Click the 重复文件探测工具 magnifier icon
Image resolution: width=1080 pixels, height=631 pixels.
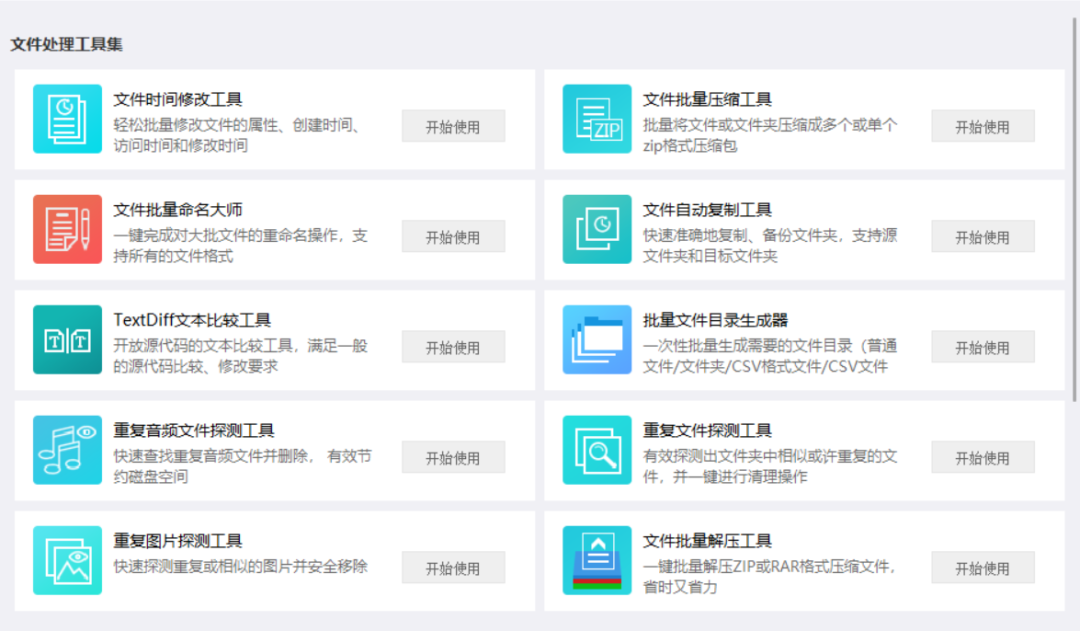tap(596, 449)
